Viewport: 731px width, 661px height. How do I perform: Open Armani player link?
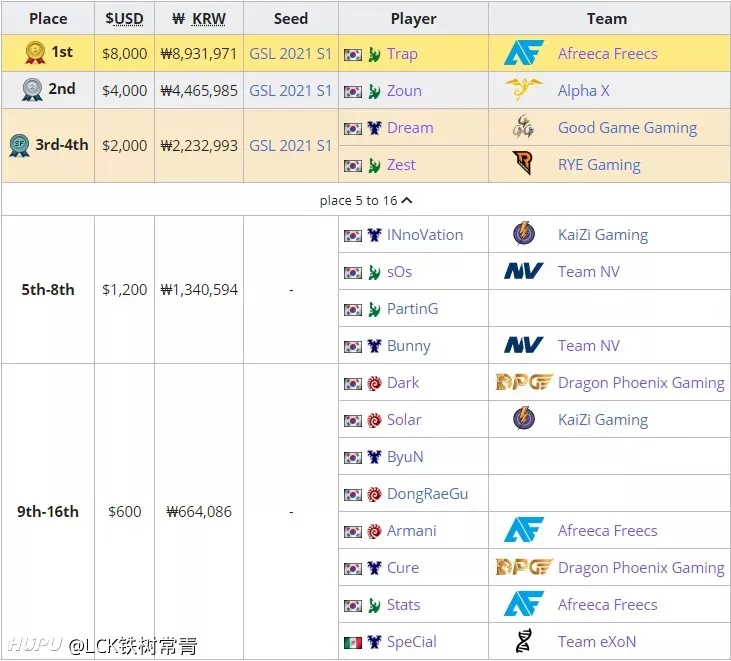(x=411, y=530)
